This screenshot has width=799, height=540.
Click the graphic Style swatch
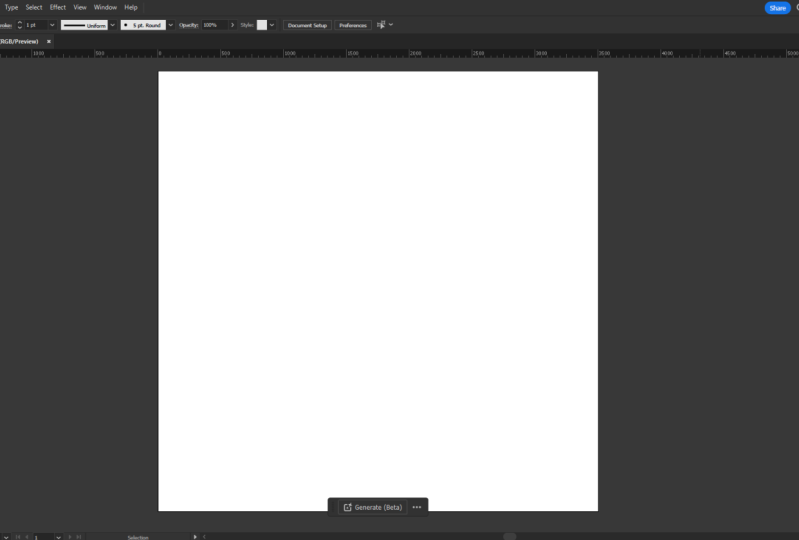(262, 25)
